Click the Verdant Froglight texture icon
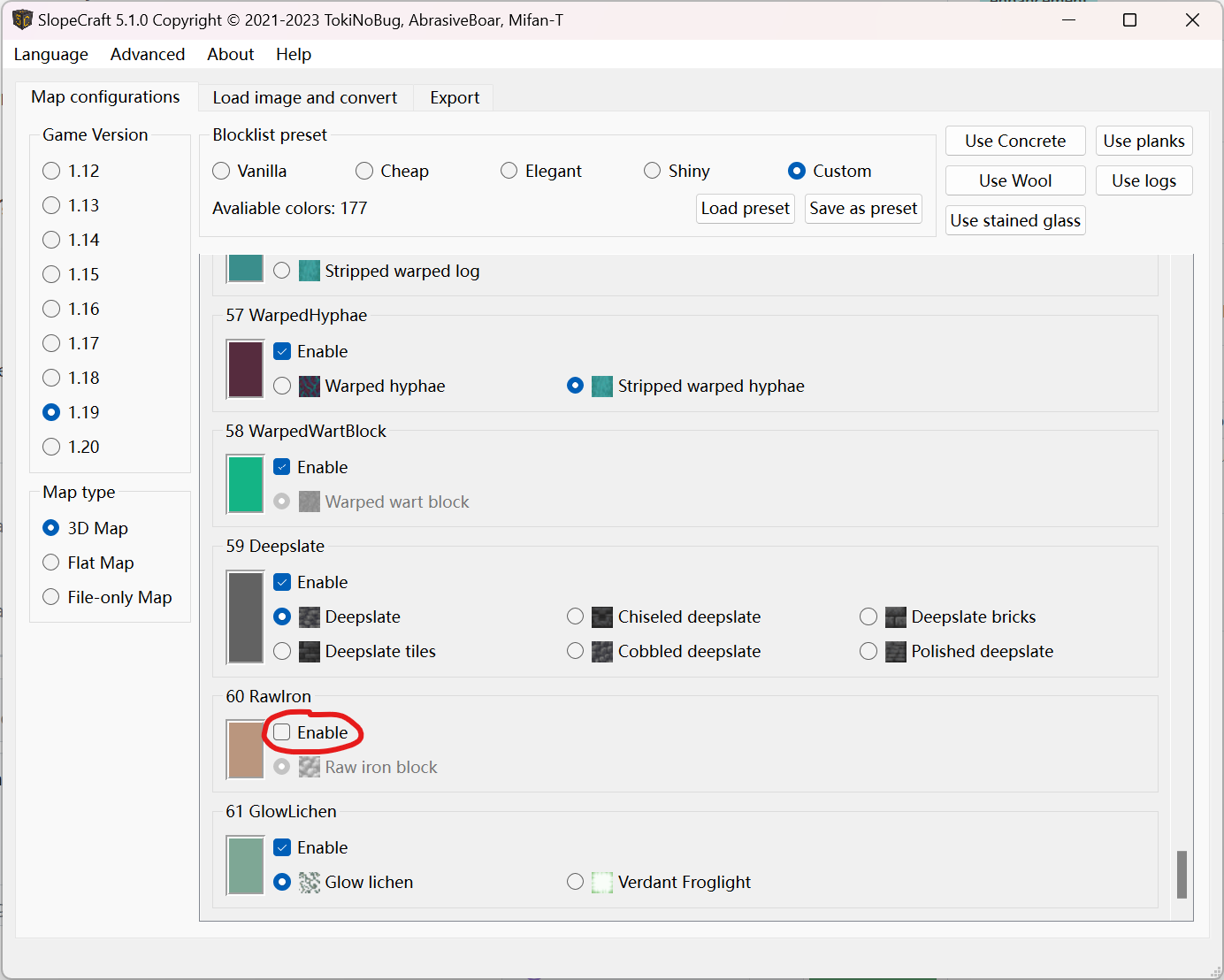 pos(601,882)
